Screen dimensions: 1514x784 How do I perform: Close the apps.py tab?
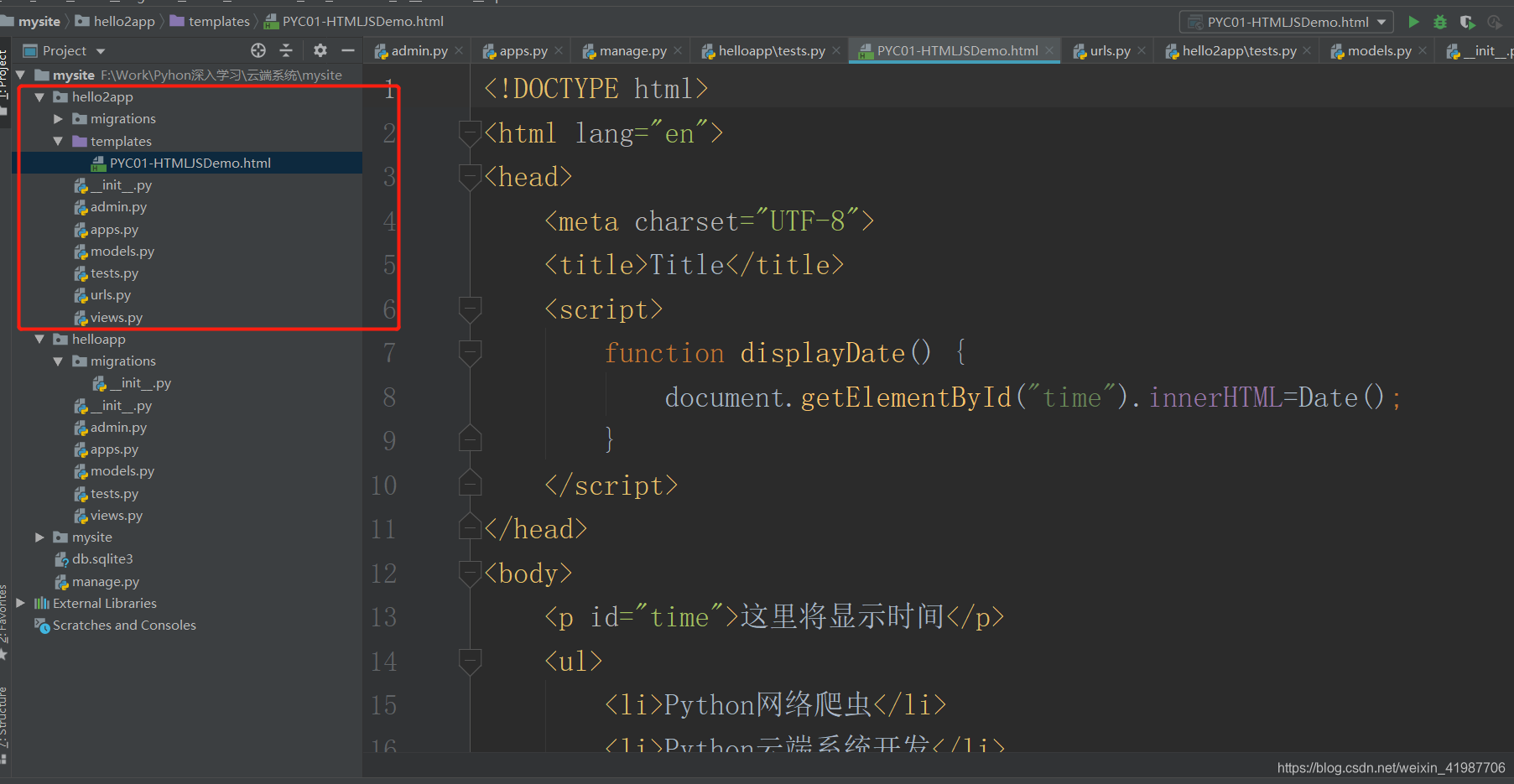[x=559, y=51]
